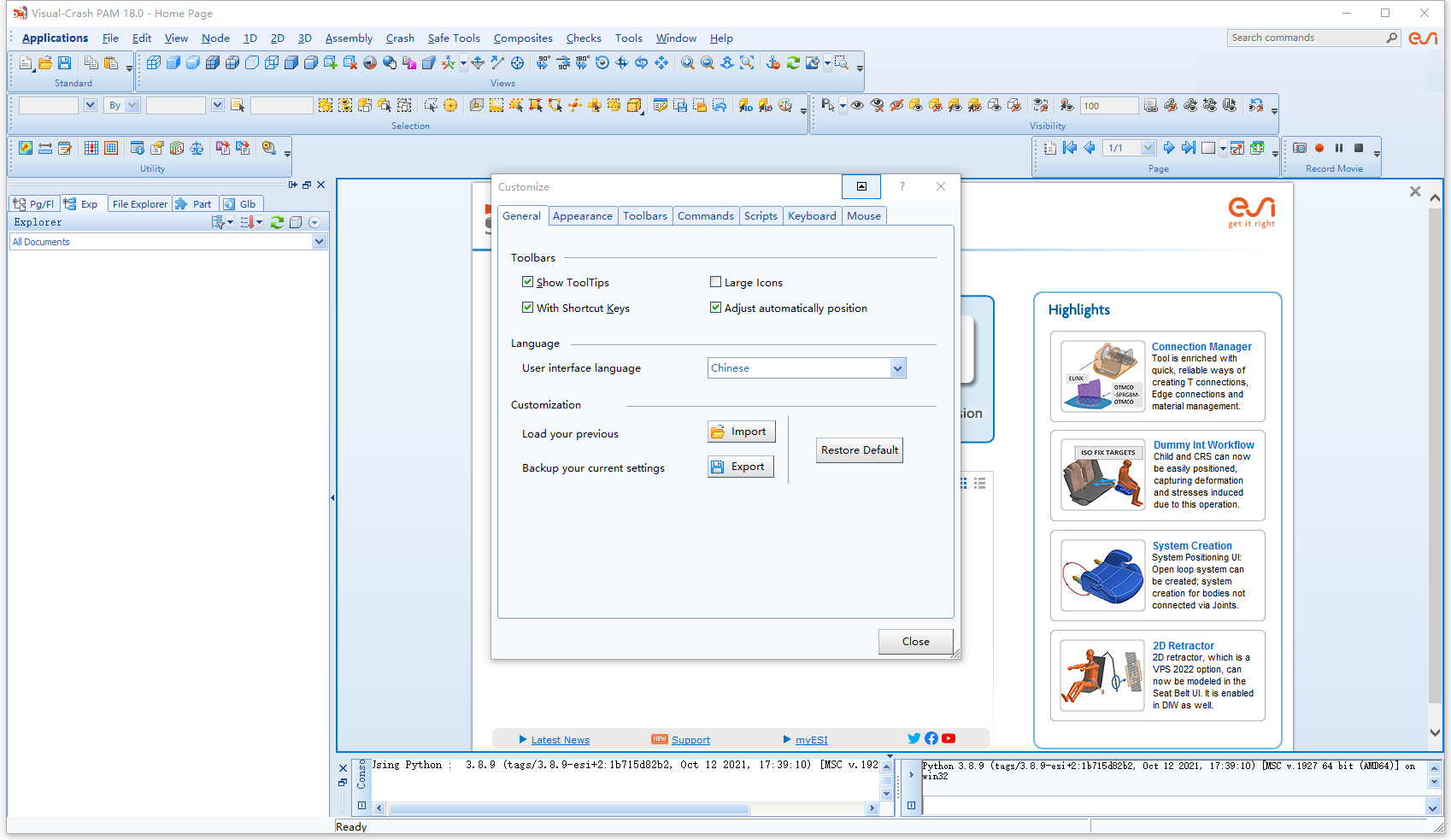This screenshot has height=840, width=1451.
Task: Open the Twitter icon on Home Page
Action: (x=914, y=738)
